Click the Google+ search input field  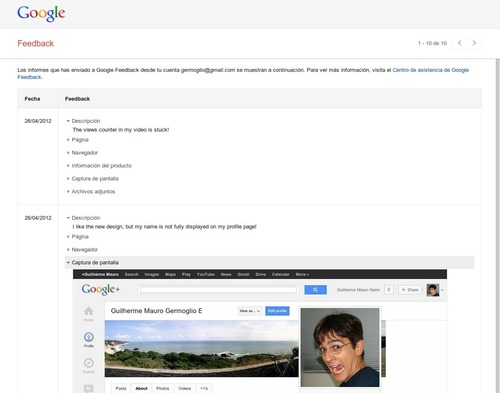pos(218,290)
